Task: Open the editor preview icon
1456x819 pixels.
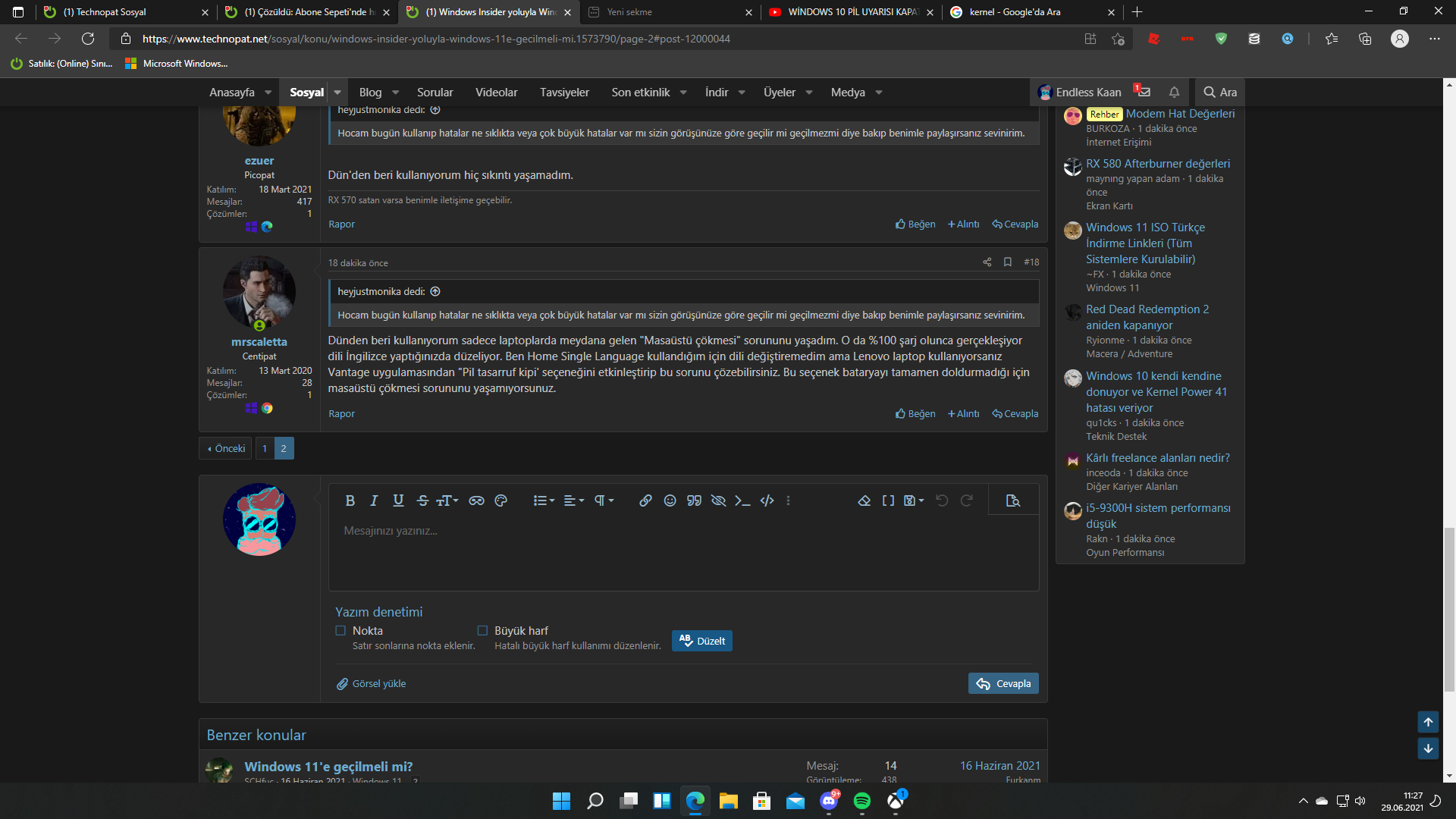Action: [1012, 500]
